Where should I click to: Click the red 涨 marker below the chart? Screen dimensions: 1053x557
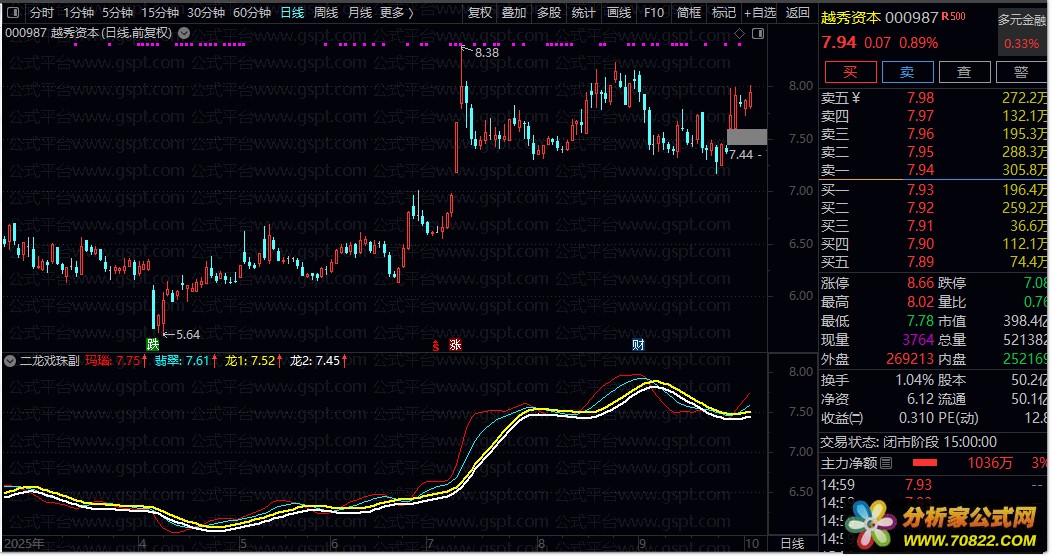coord(455,345)
